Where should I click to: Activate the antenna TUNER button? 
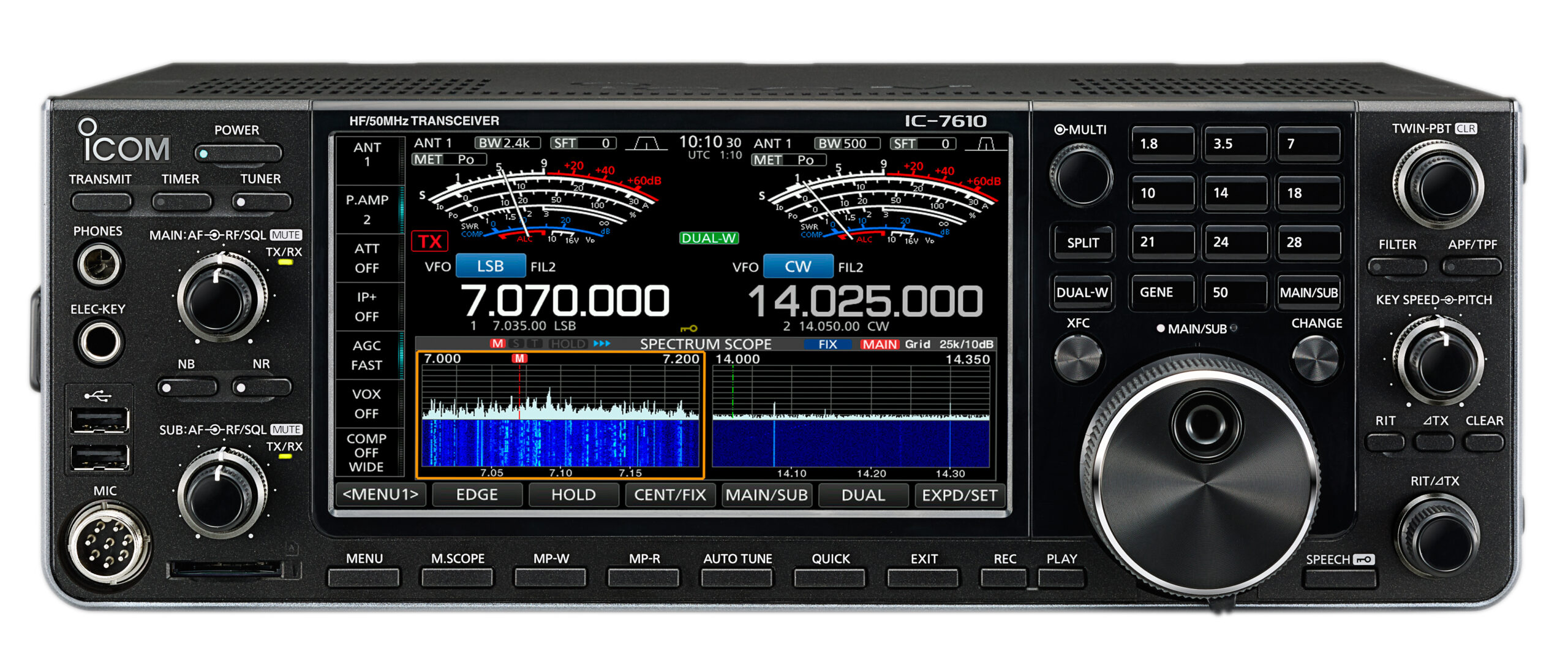pos(262,201)
